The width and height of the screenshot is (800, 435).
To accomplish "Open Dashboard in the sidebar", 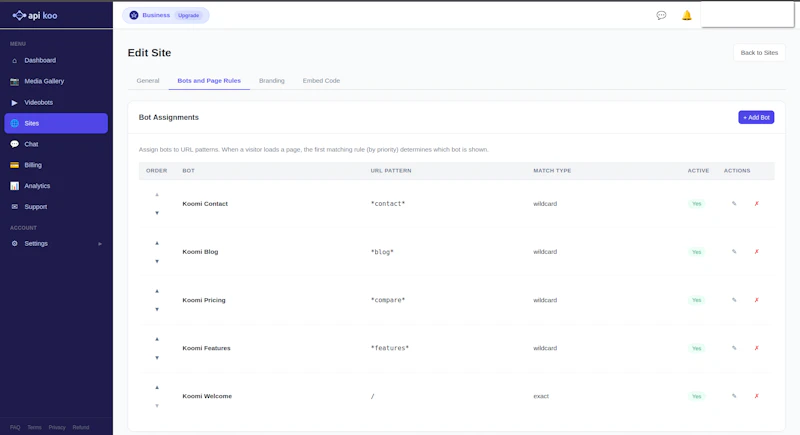I will click(x=56, y=60).
